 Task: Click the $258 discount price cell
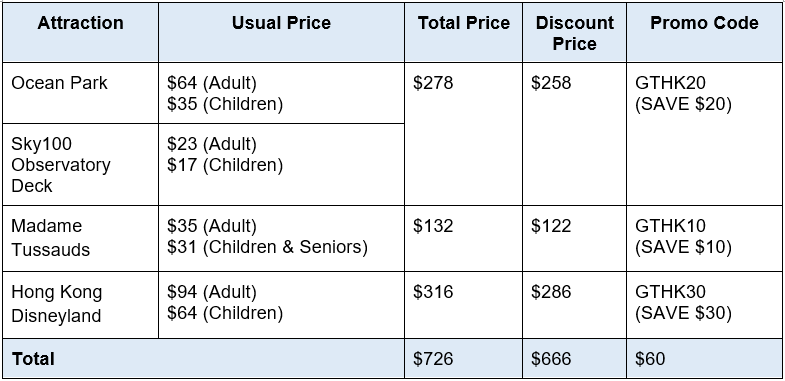(x=574, y=134)
